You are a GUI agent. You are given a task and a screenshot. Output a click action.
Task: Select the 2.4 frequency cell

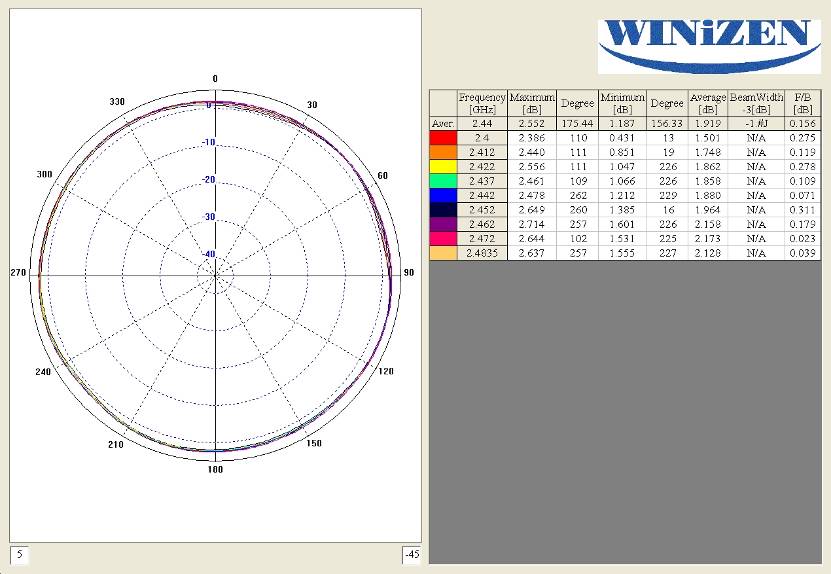(482, 138)
